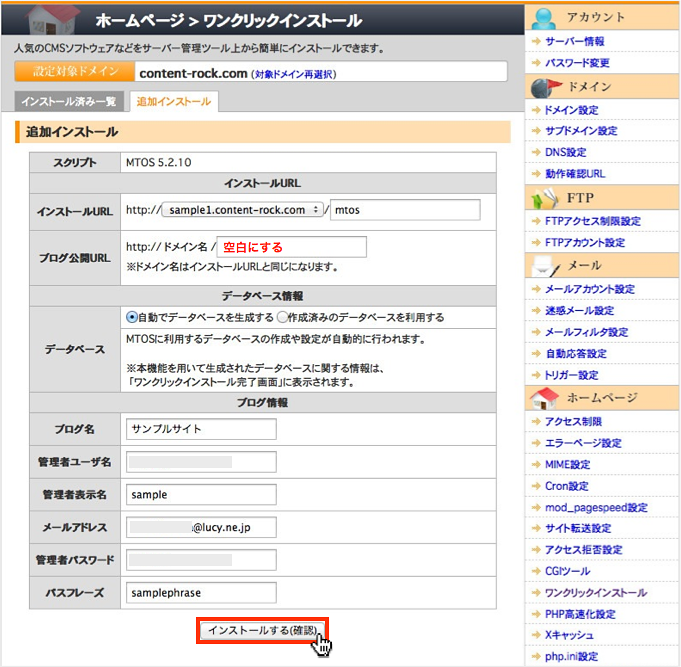This screenshot has width=681, height=667.
Task: Open サブドメイン設定 in sidebar
Action: [x=581, y=131]
